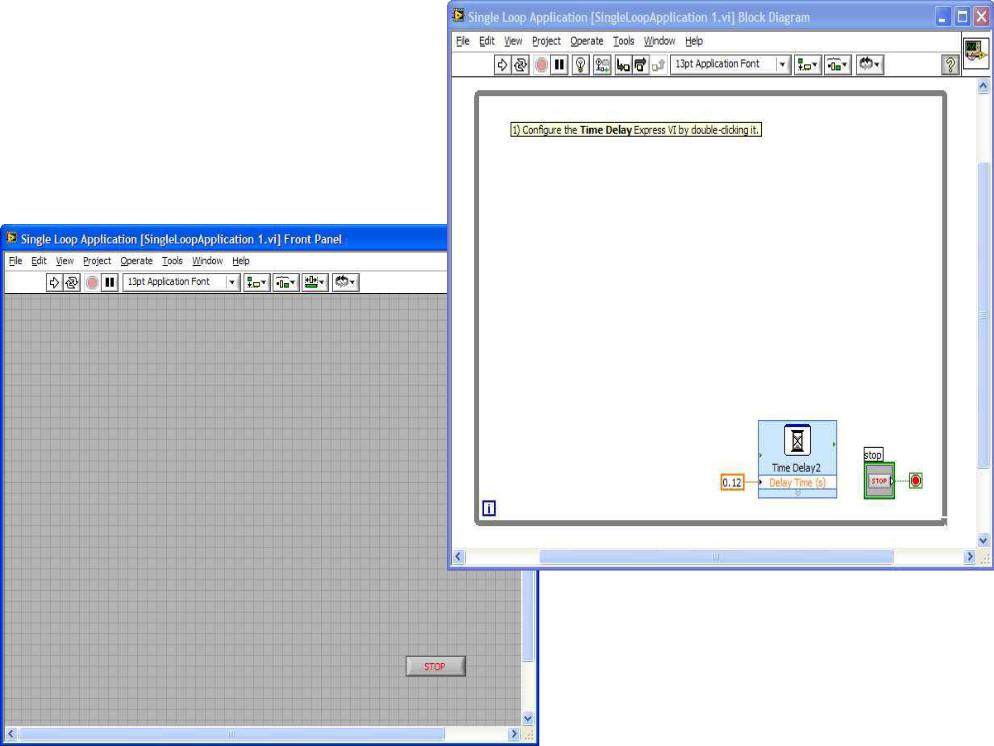Open Distribute Objects dropdown in Block Diagram
This screenshot has height=746, width=994.
(x=837, y=65)
